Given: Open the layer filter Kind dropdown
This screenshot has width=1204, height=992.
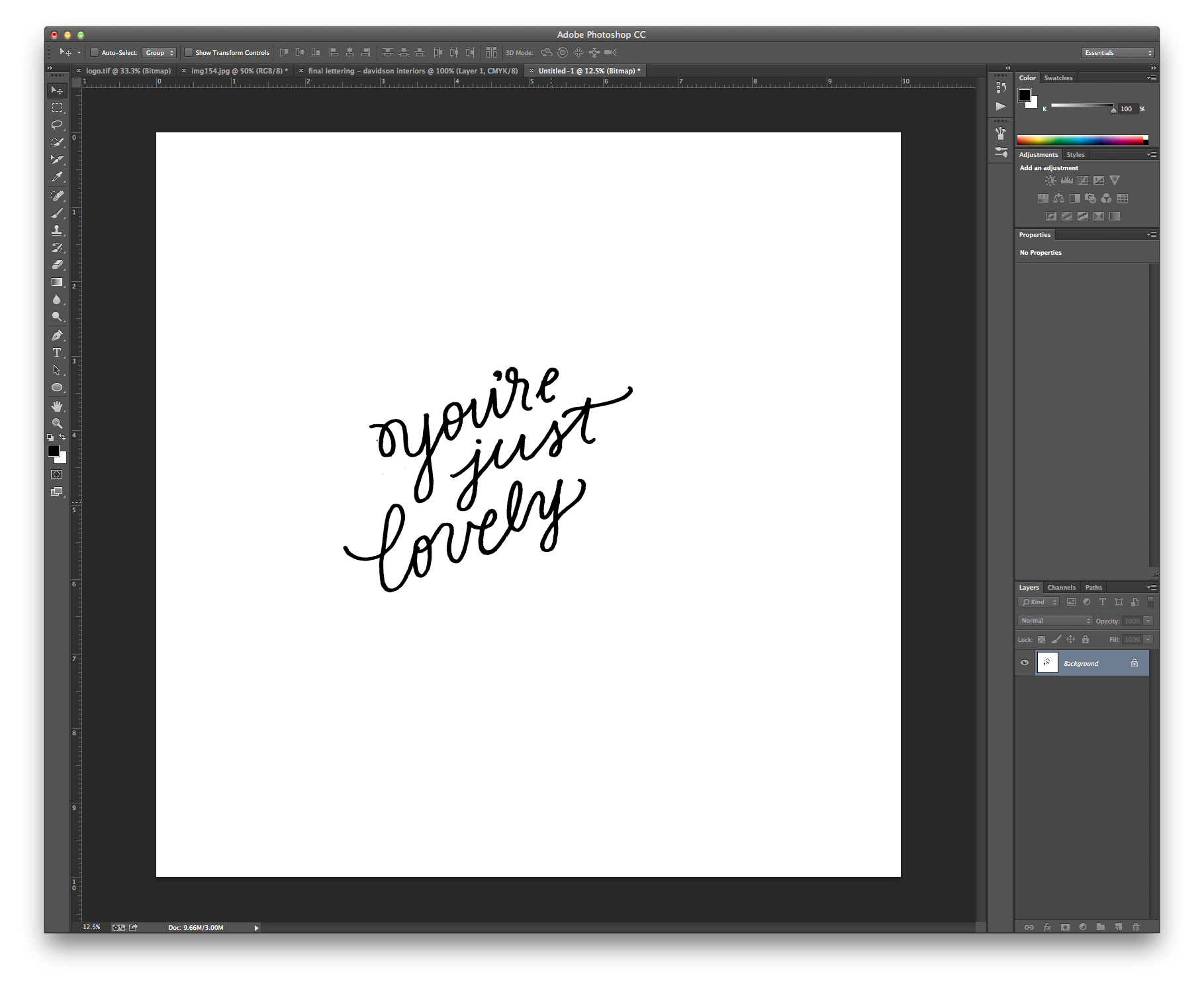Looking at the screenshot, I should (x=1038, y=602).
